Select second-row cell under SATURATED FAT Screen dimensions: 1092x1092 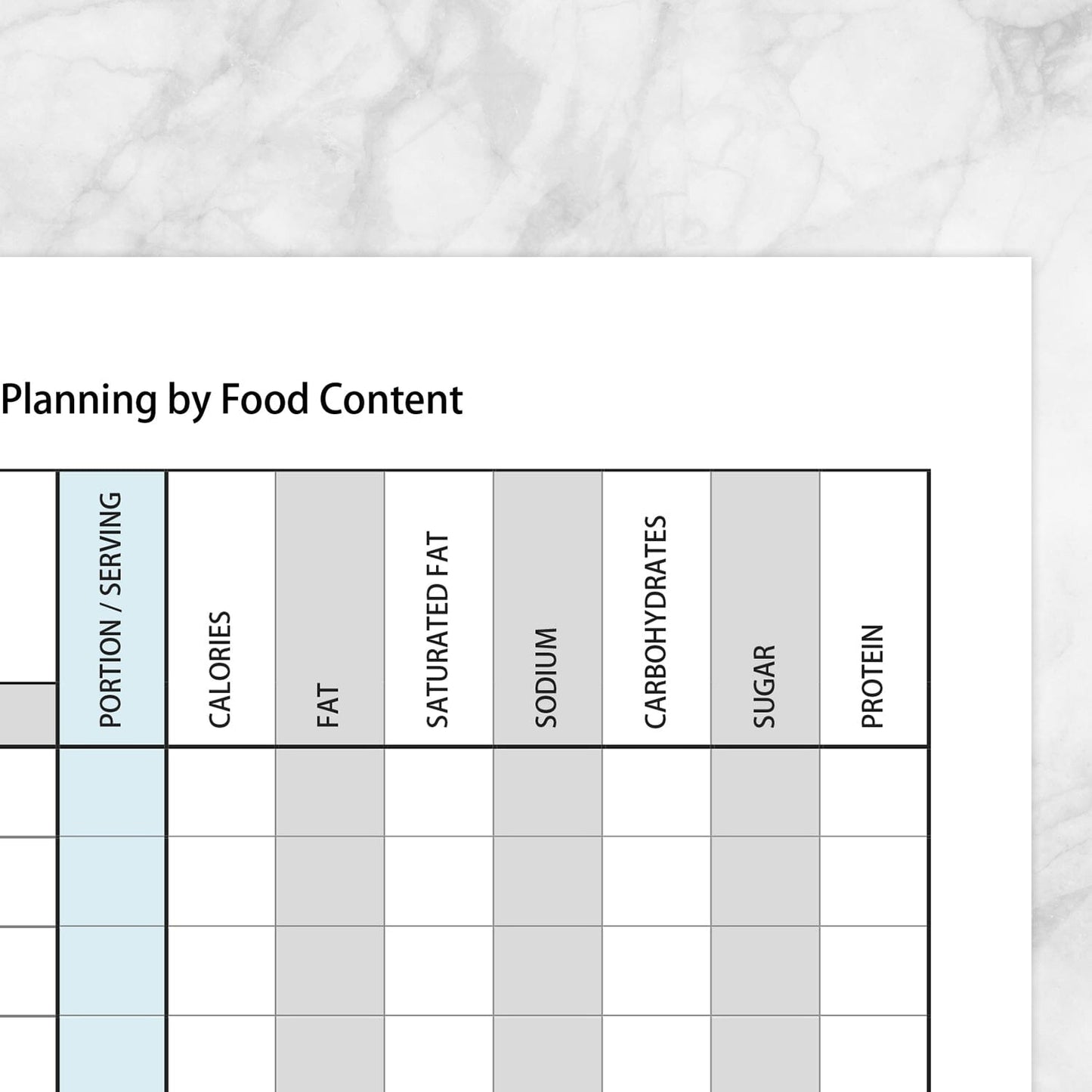click(x=438, y=881)
